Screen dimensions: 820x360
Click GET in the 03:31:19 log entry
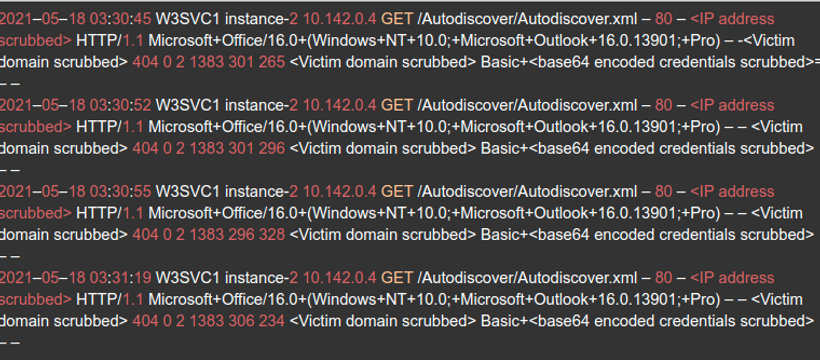tap(397, 277)
